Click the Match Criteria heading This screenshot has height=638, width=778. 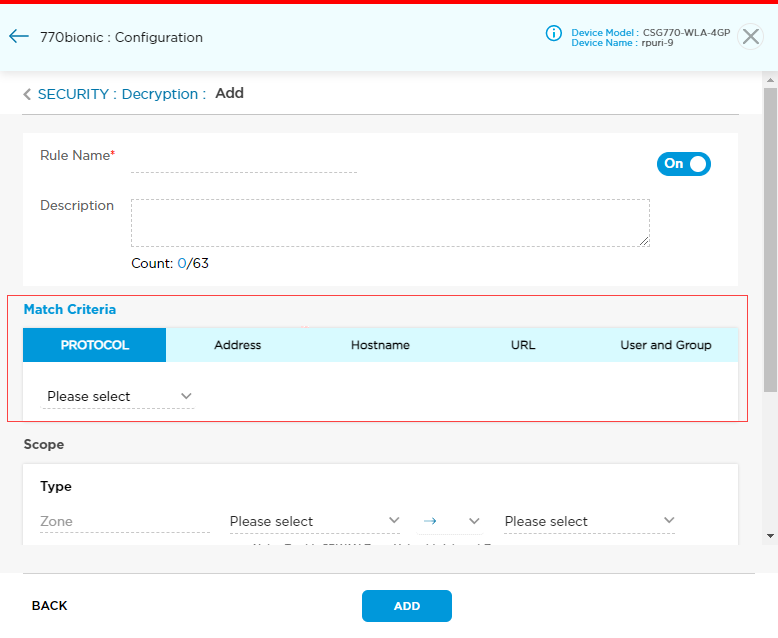point(70,310)
